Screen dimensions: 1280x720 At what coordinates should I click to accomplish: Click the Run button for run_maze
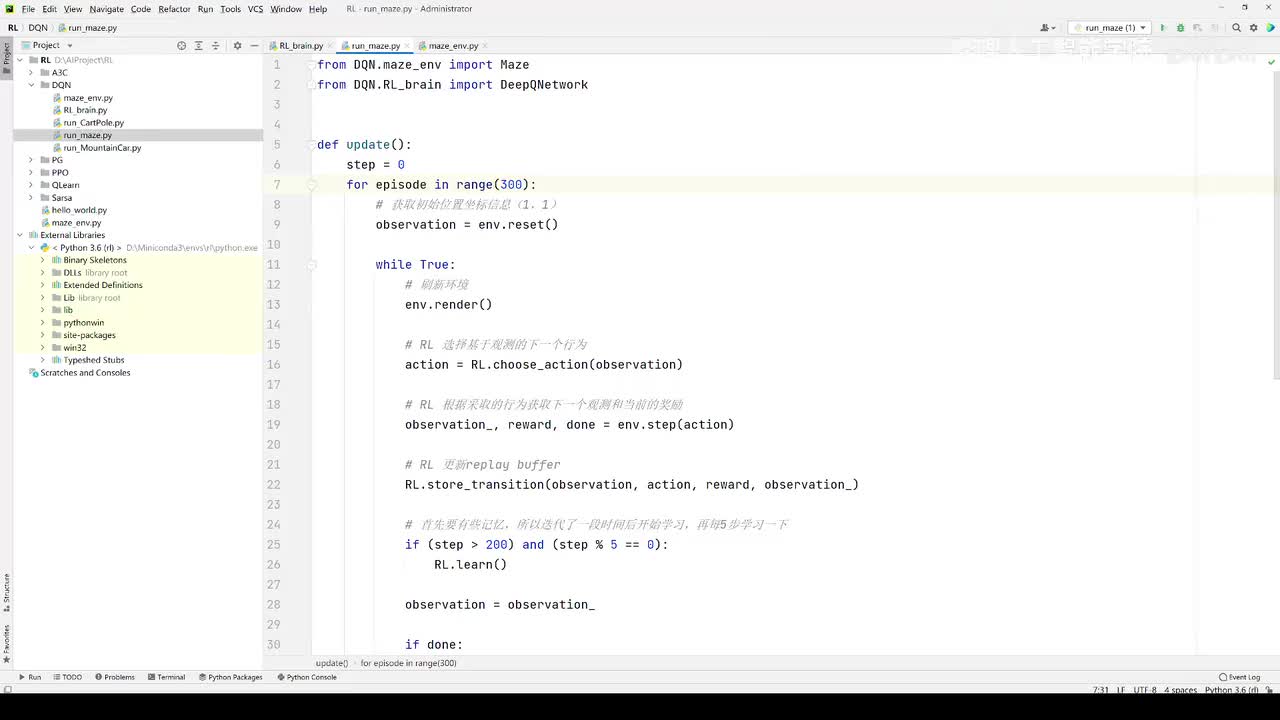point(1163,28)
